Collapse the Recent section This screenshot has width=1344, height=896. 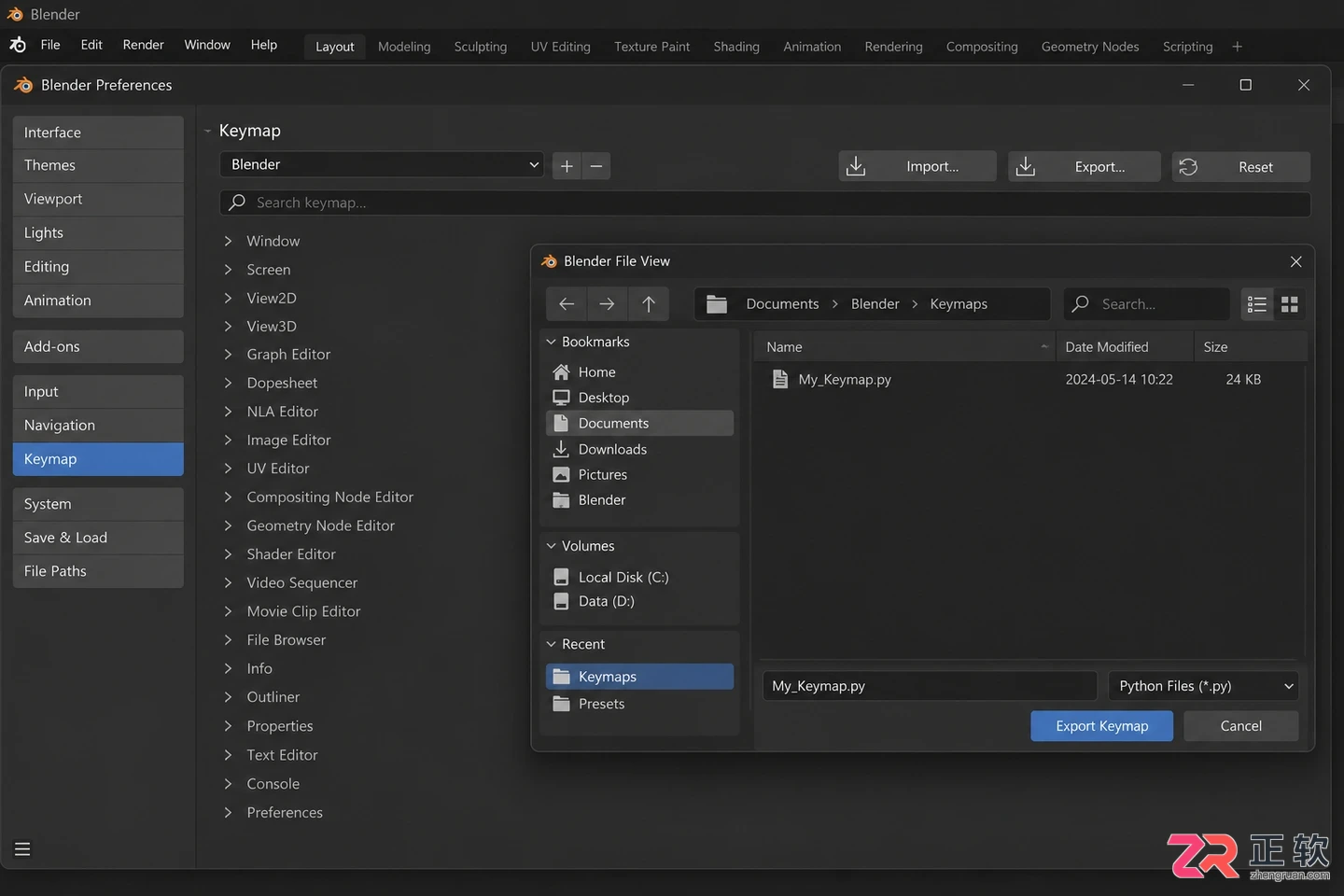[551, 644]
